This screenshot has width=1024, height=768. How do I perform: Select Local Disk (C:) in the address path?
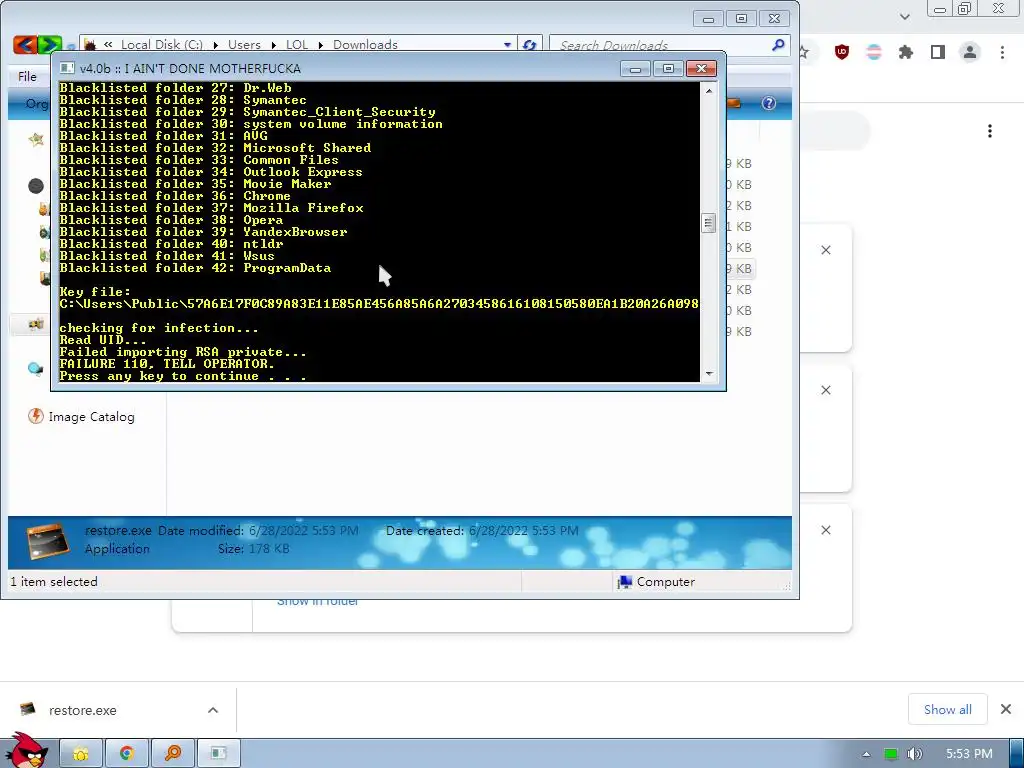(161, 44)
